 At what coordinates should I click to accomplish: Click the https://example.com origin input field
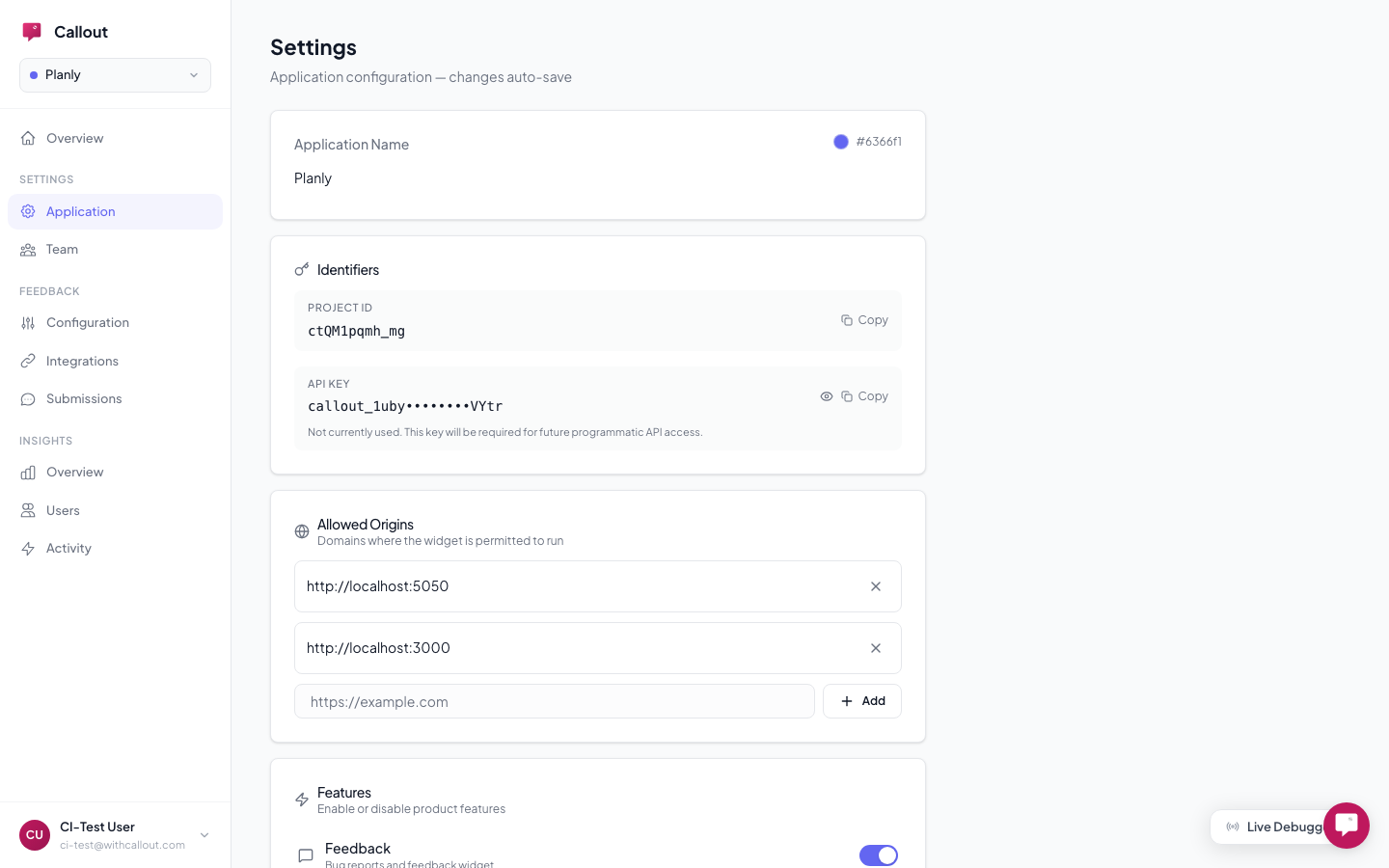(554, 701)
